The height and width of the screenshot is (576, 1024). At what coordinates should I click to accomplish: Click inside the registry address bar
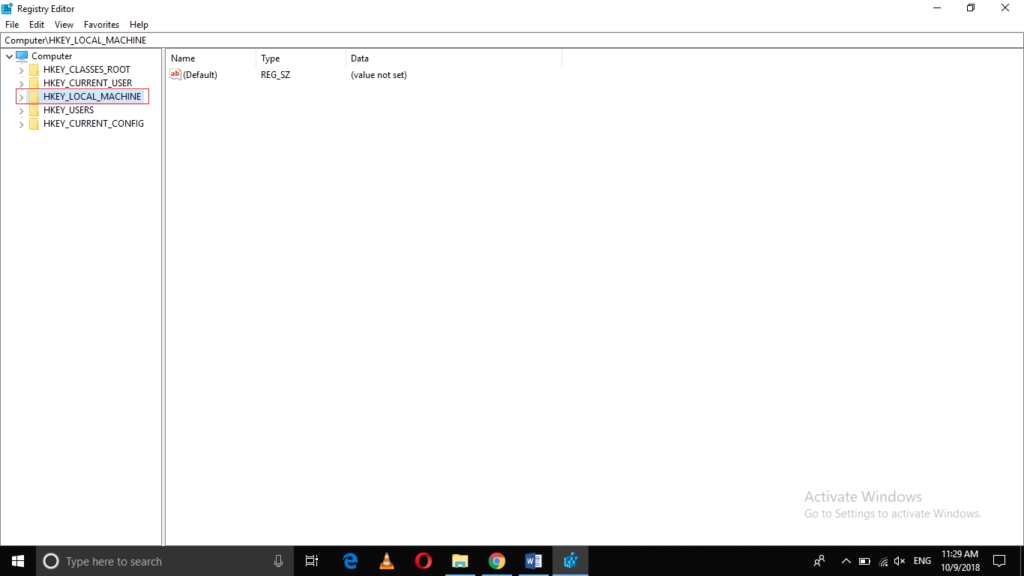coord(300,40)
